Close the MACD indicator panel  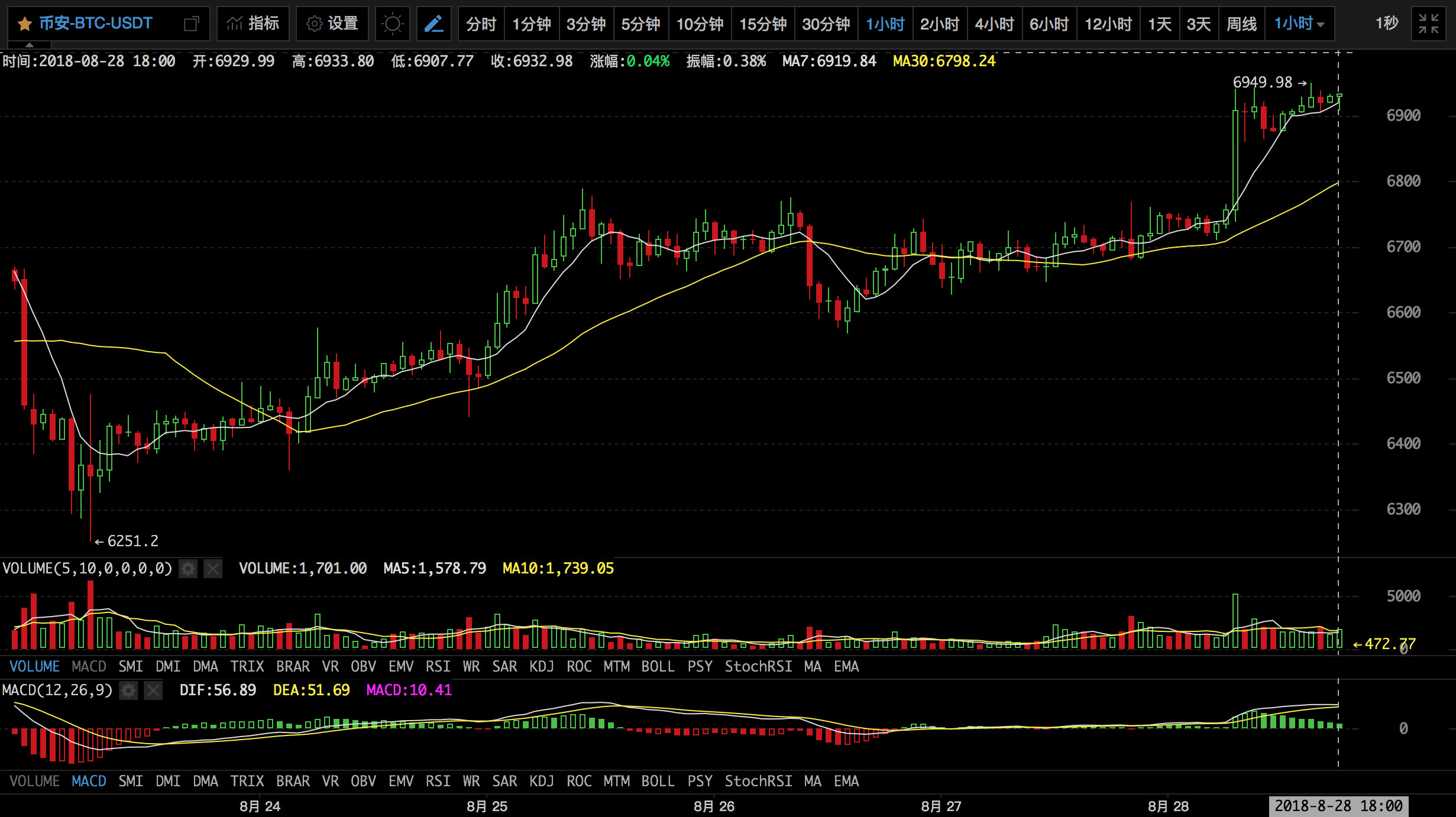click(153, 690)
